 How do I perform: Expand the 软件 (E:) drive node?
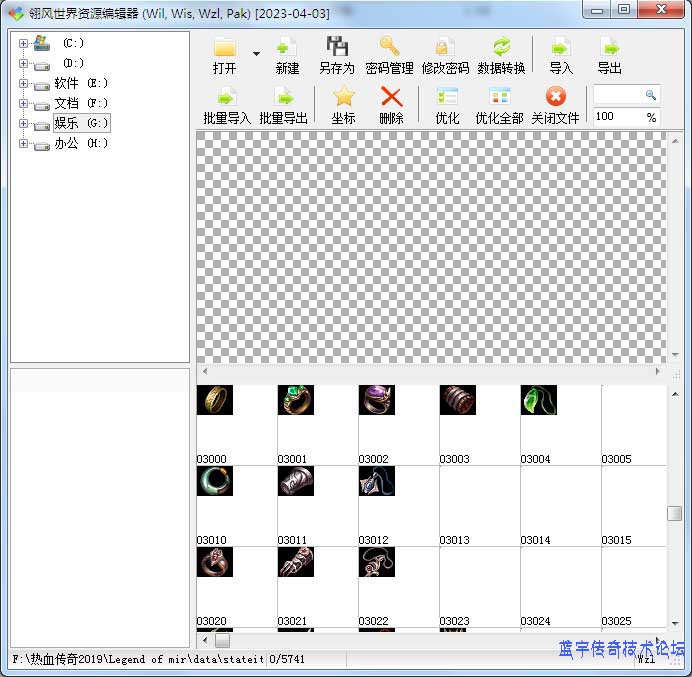pyautogui.click(x=23, y=84)
